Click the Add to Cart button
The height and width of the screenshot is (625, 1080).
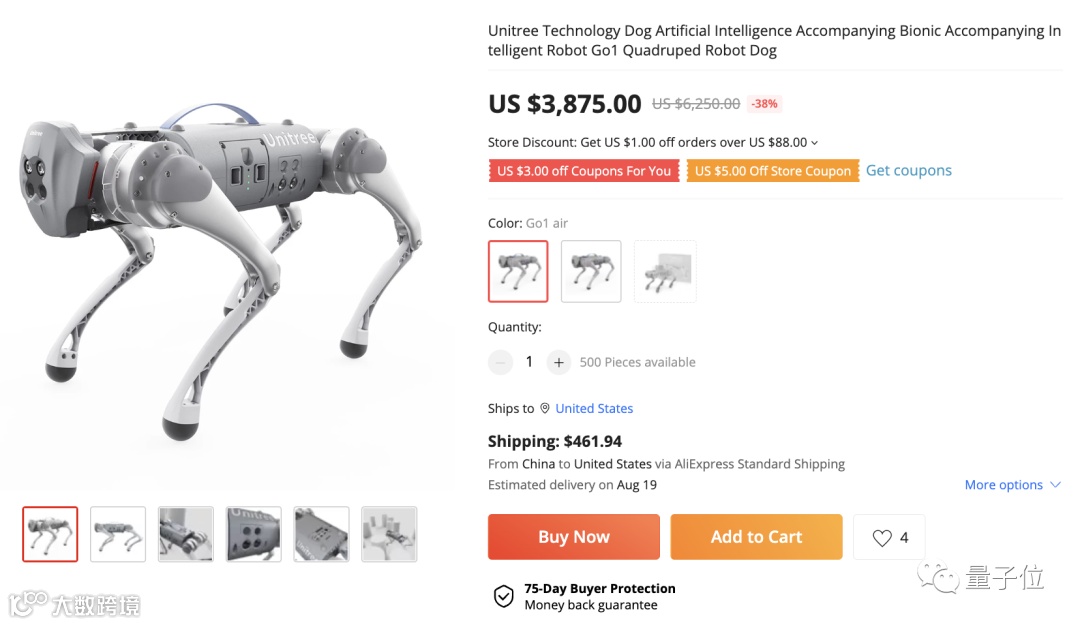[756, 537]
